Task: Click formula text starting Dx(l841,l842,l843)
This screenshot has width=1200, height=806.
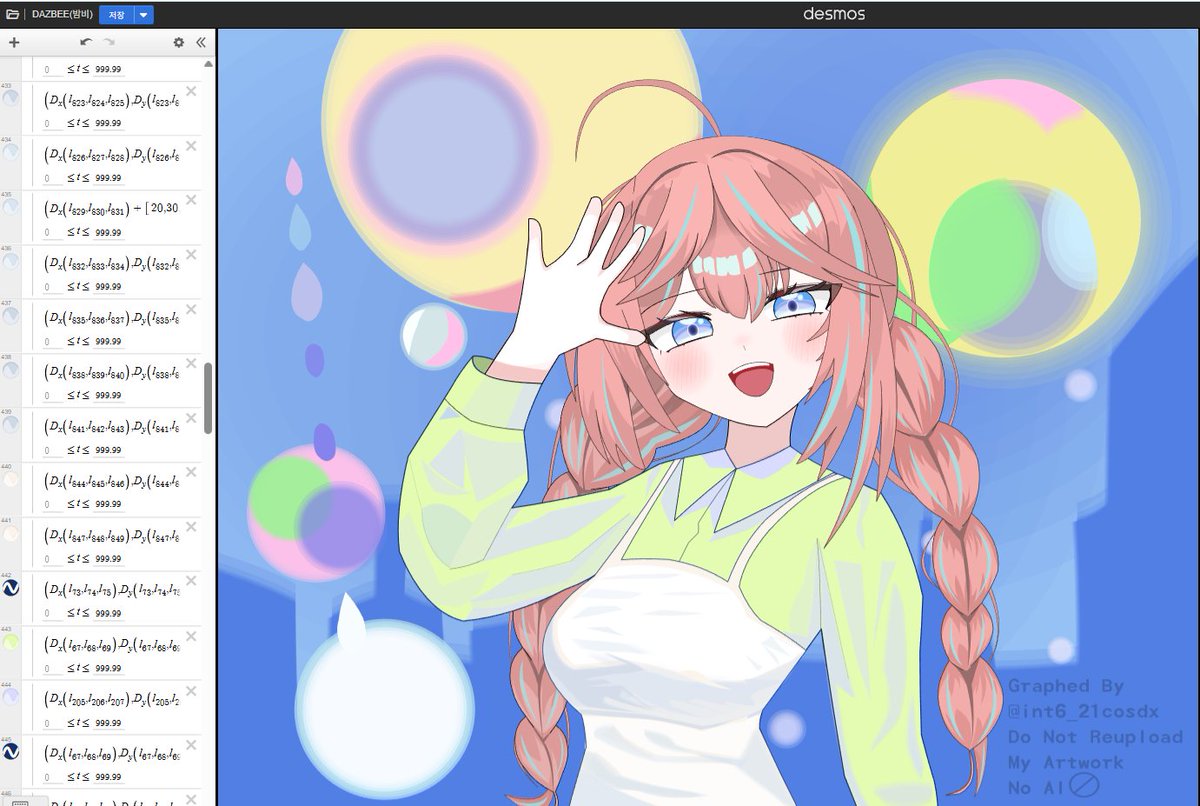Action: (x=111, y=426)
